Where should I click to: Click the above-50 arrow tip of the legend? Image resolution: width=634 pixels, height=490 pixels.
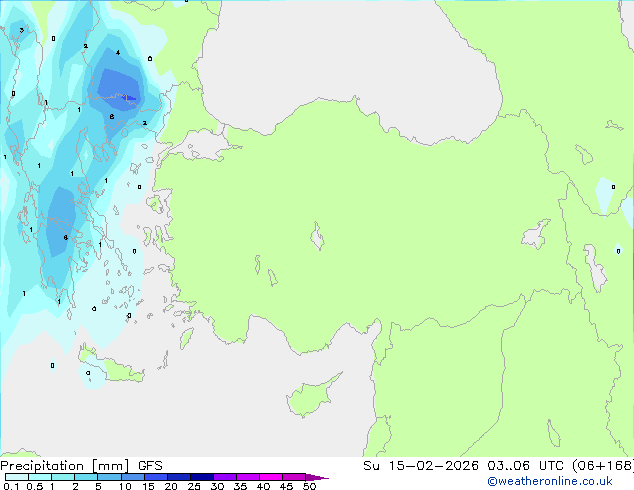click(x=317, y=477)
